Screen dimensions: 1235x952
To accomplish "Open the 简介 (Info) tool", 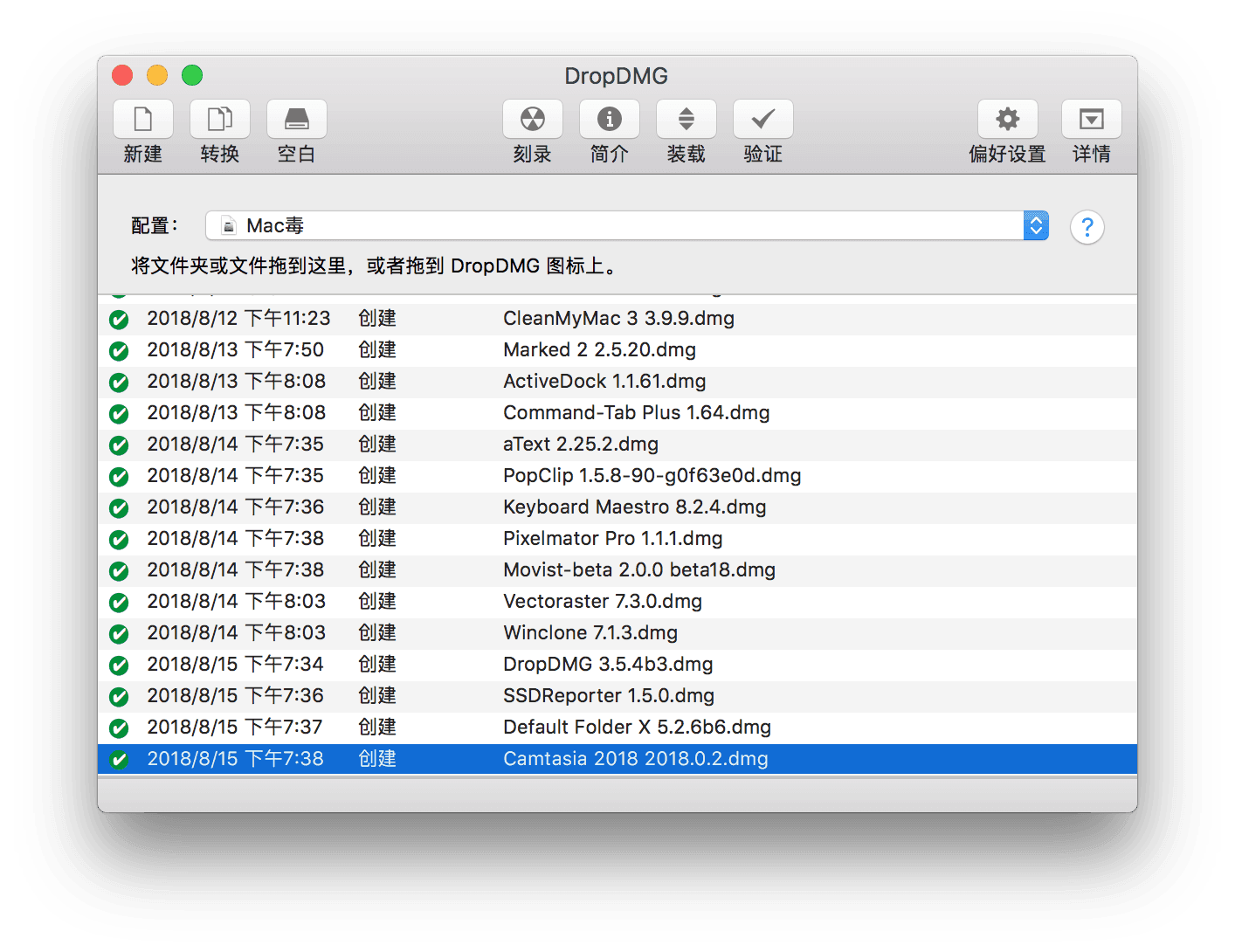I will click(610, 119).
